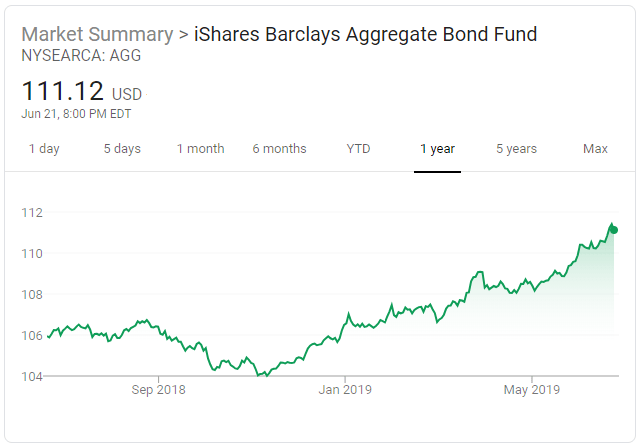Select the YTD tab
The image size is (641, 446).
[x=358, y=148]
